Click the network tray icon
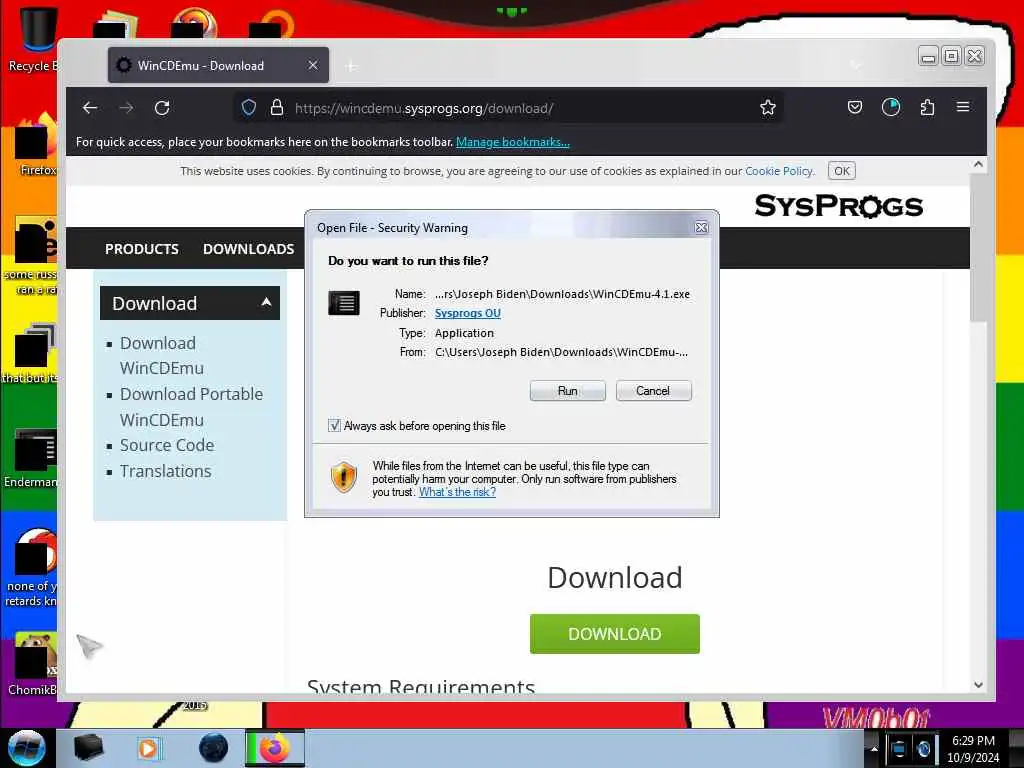Image resolution: width=1024 pixels, height=768 pixels. pos(898,748)
